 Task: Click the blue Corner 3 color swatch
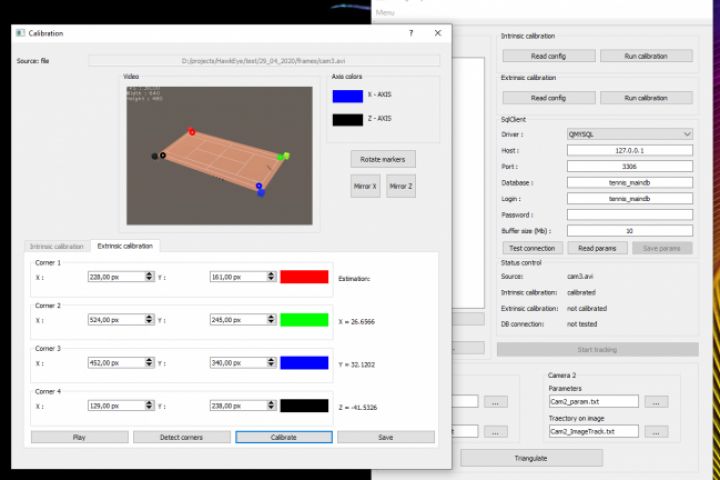(304, 363)
